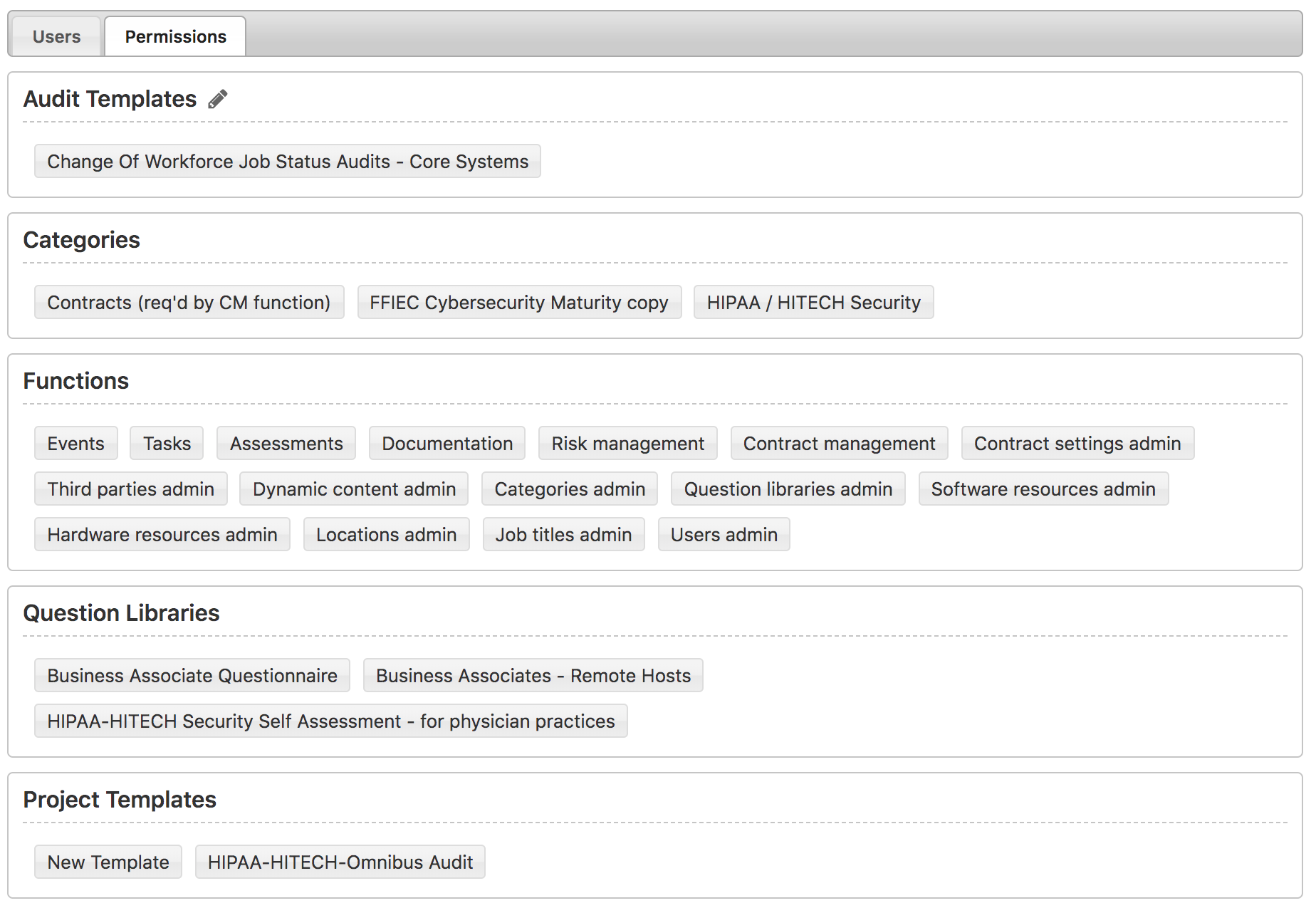Click the Dynamic content admin tag
Screen dimensions: 1316x903
pyautogui.click(x=354, y=489)
